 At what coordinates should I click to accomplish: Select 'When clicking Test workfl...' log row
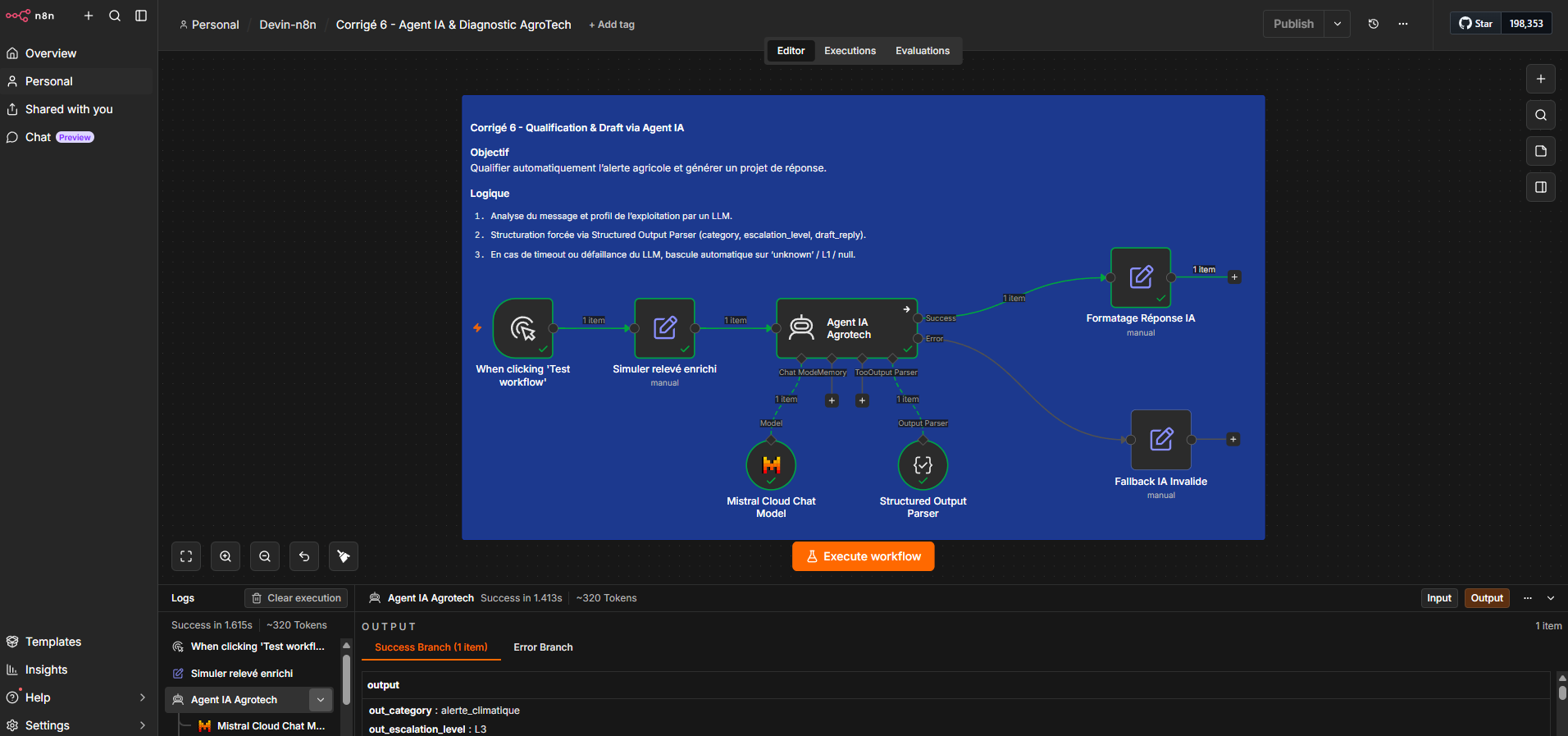(x=249, y=647)
